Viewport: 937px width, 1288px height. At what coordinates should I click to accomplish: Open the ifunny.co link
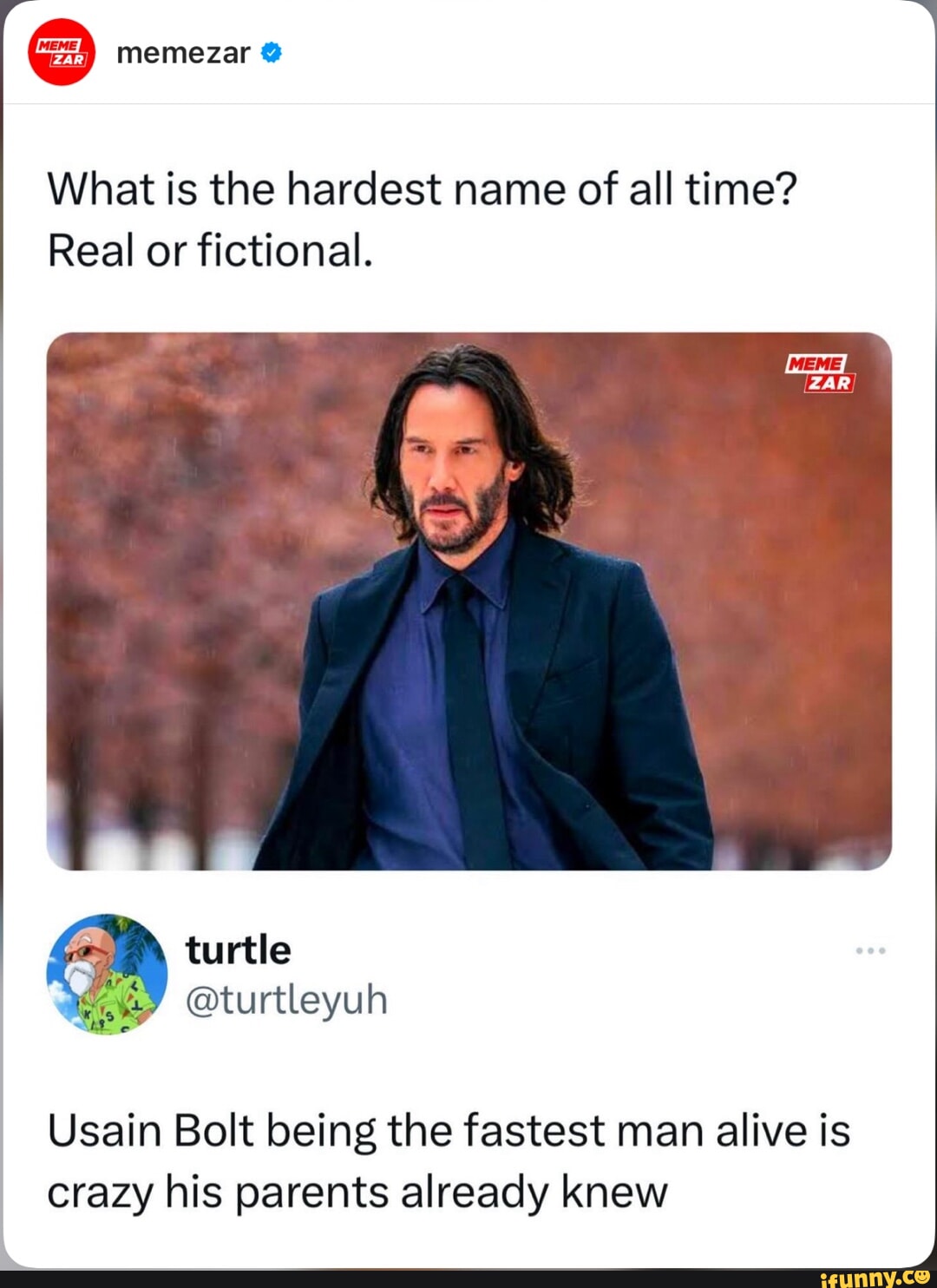tap(876, 1276)
